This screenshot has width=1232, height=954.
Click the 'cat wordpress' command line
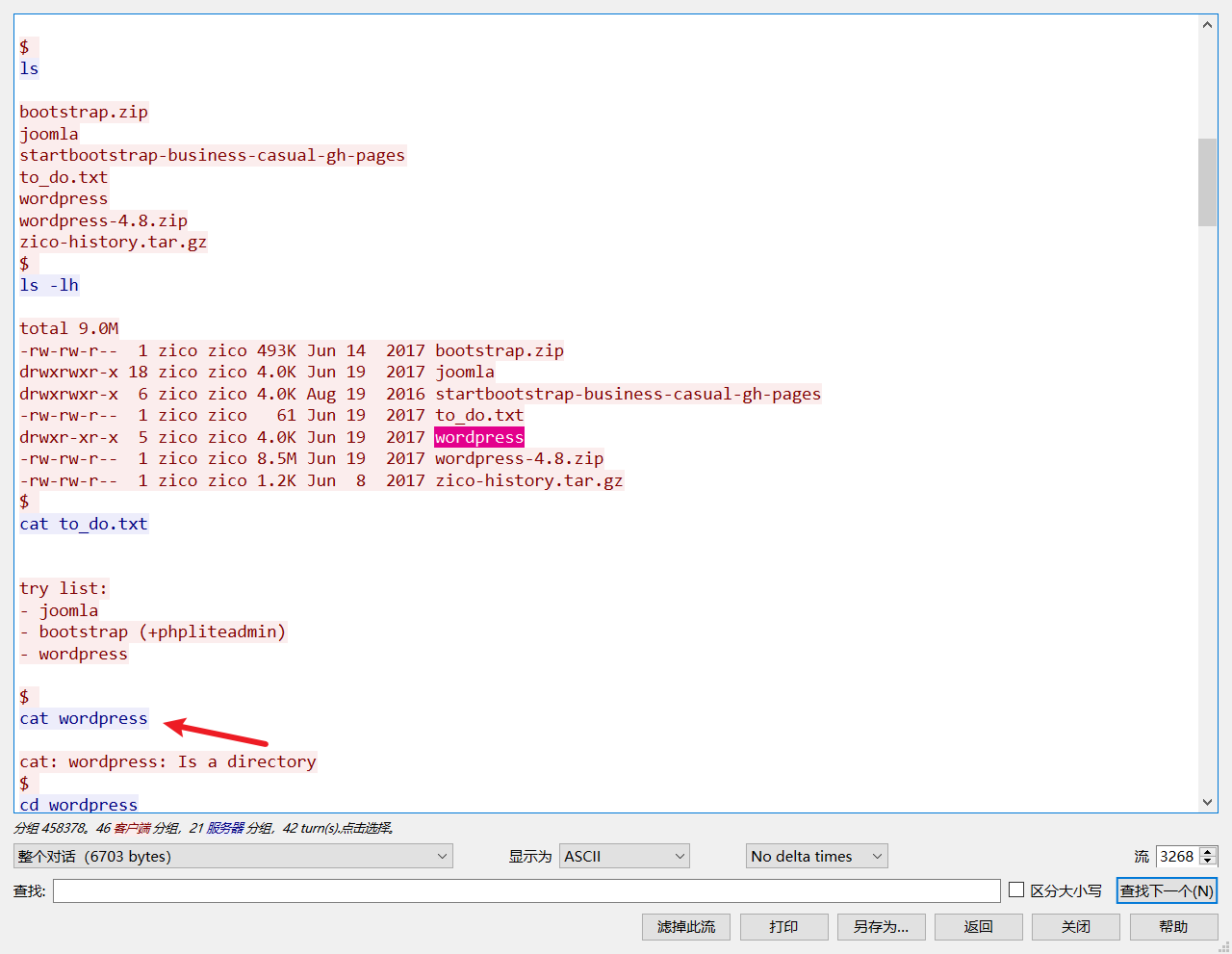coord(84,718)
